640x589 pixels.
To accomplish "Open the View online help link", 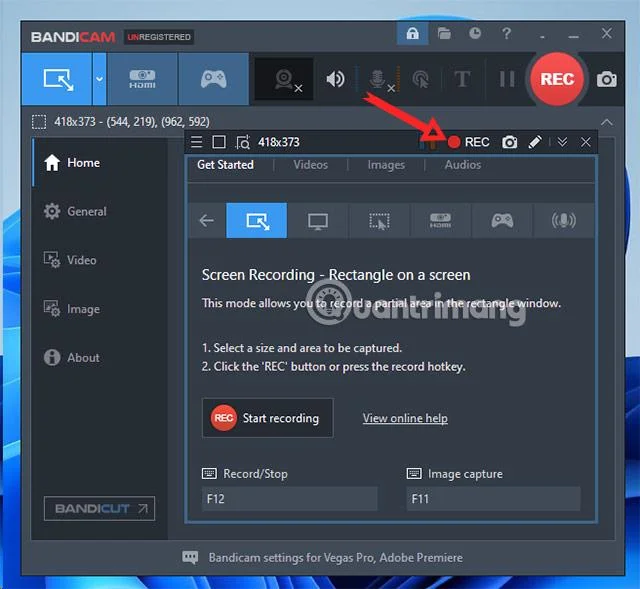I will coord(405,418).
